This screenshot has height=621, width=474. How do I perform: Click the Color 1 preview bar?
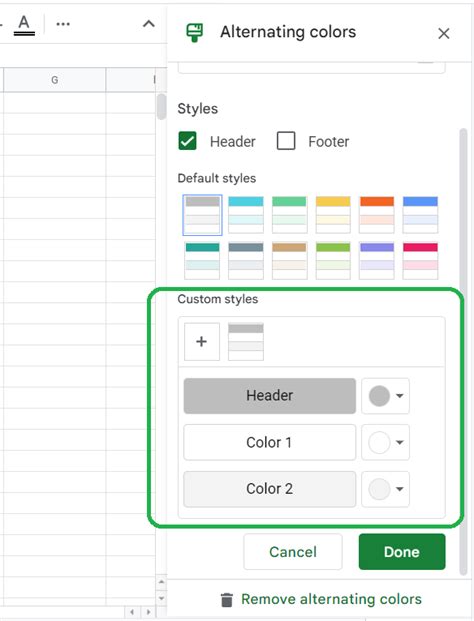pyautogui.click(x=270, y=442)
